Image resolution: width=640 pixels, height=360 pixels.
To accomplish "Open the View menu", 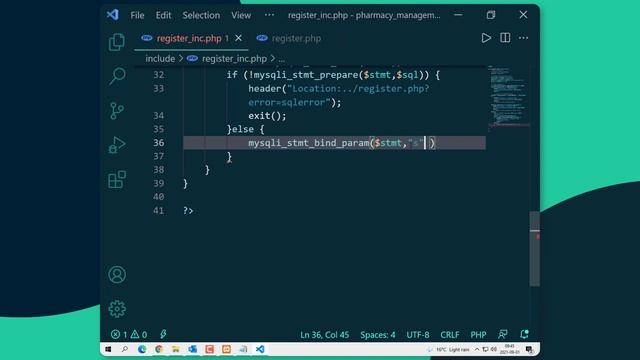I will 241,15.
